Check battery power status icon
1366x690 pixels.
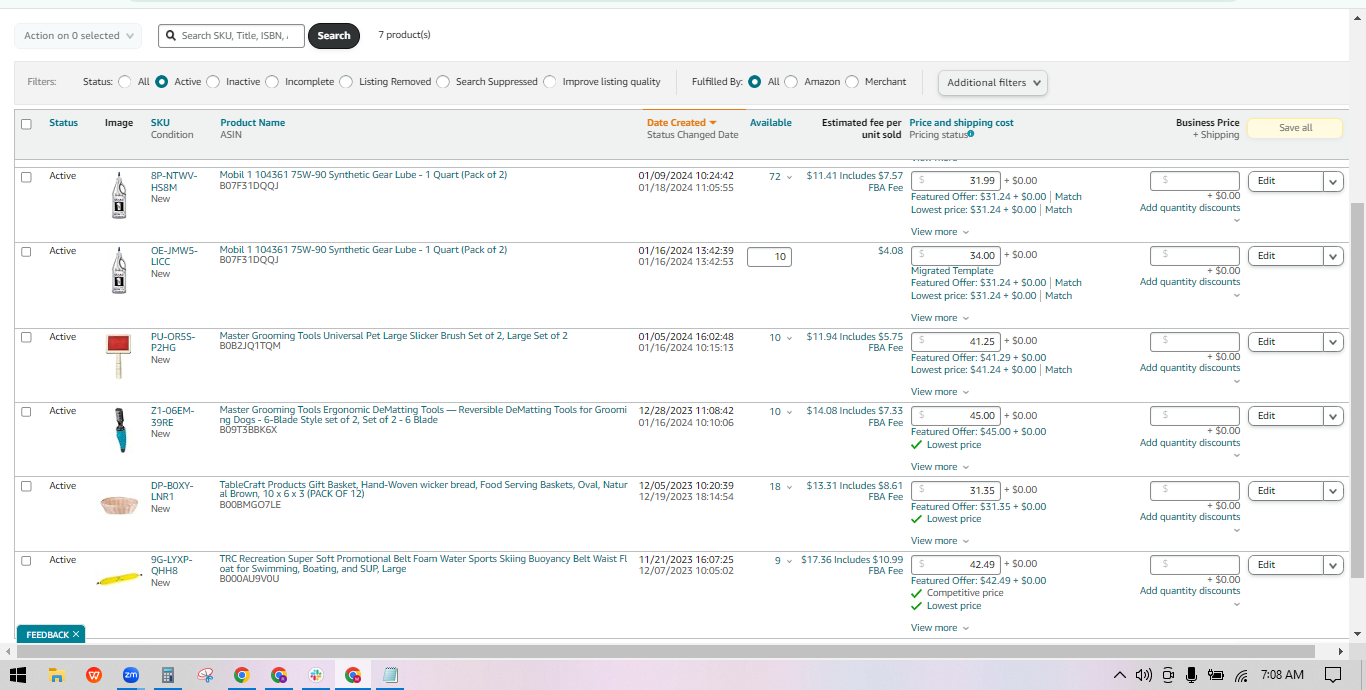(1216, 675)
